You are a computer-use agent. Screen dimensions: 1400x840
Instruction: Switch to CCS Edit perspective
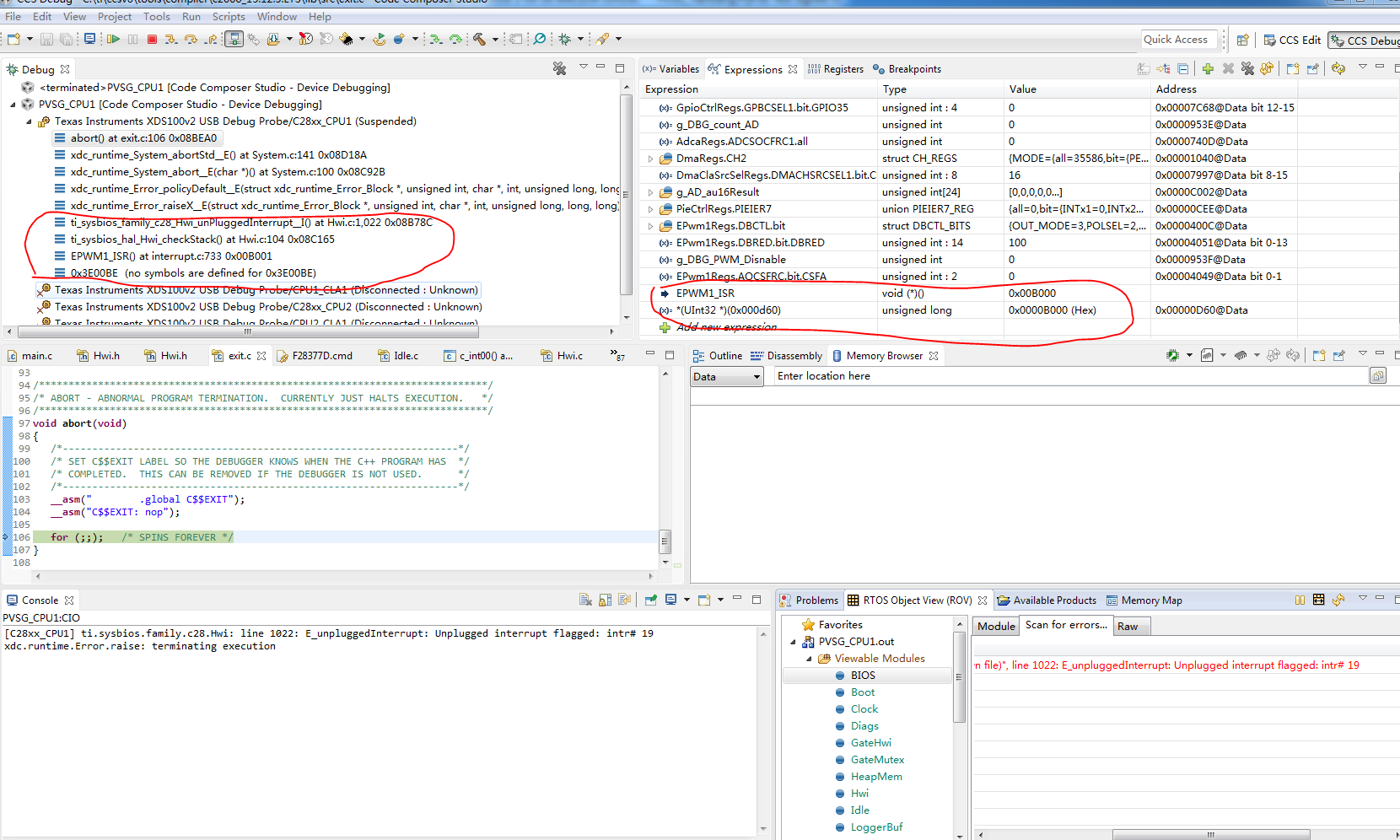tap(1291, 40)
